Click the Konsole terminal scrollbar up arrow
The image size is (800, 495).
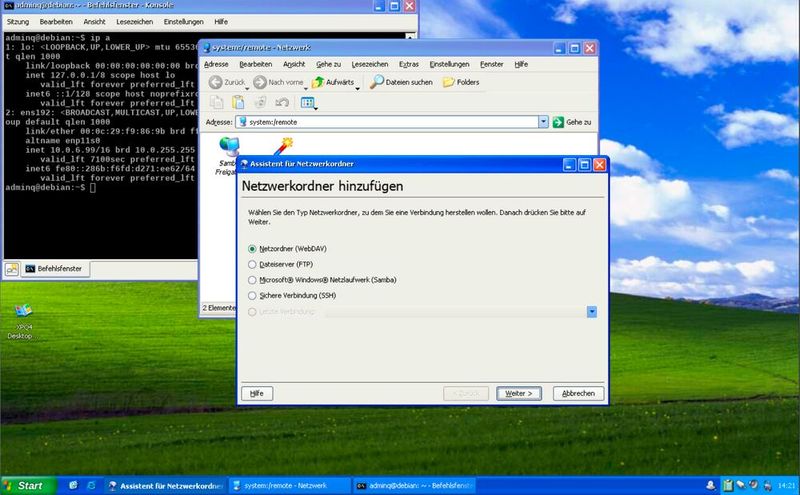[x=410, y=36]
